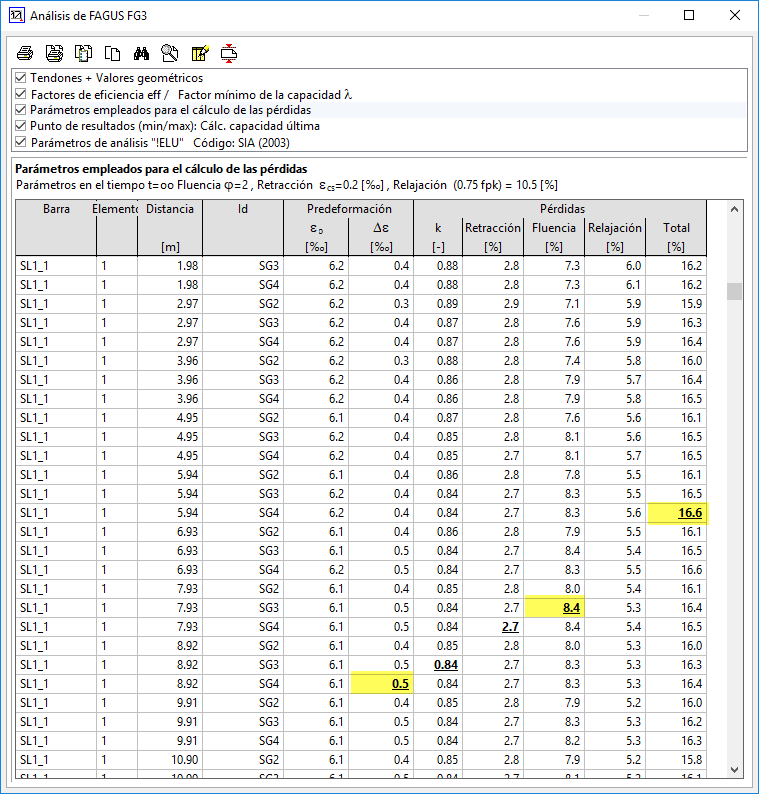Click the Total column header
This screenshot has height=794, width=759.
(x=676, y=237)
